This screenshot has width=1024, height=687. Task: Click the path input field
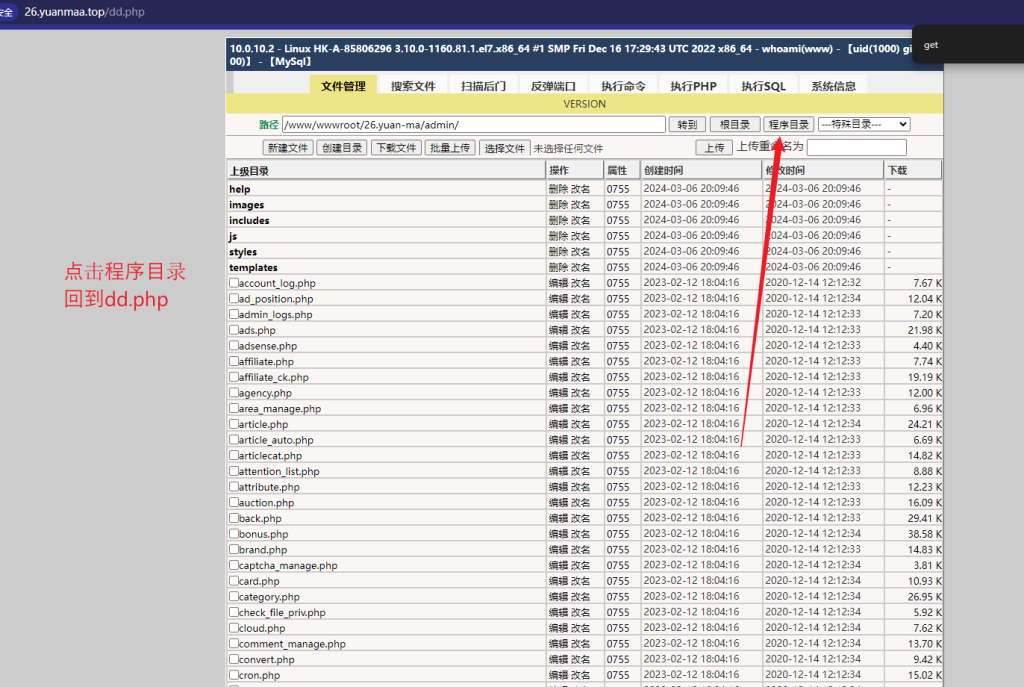[x=473, y=124]
